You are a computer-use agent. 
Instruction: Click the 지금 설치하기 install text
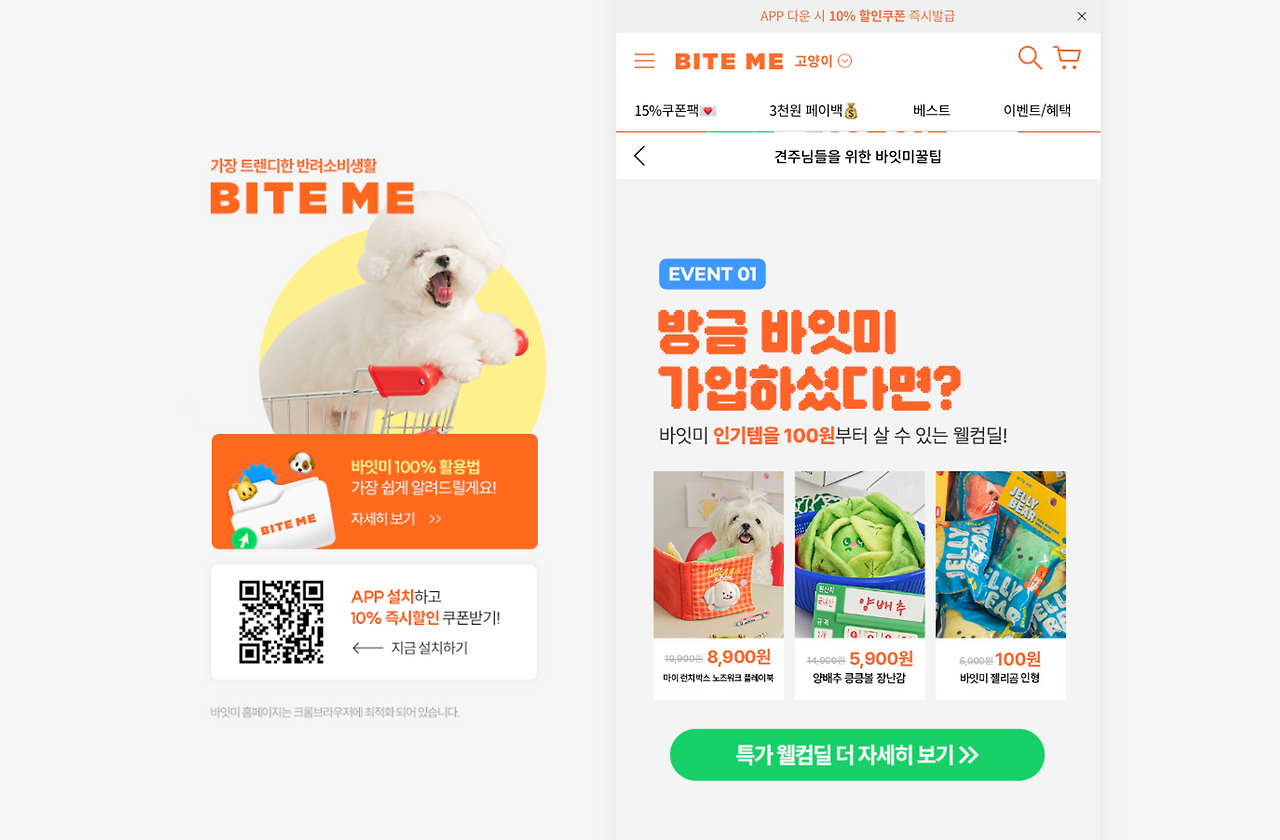click(x=429, y=648)
